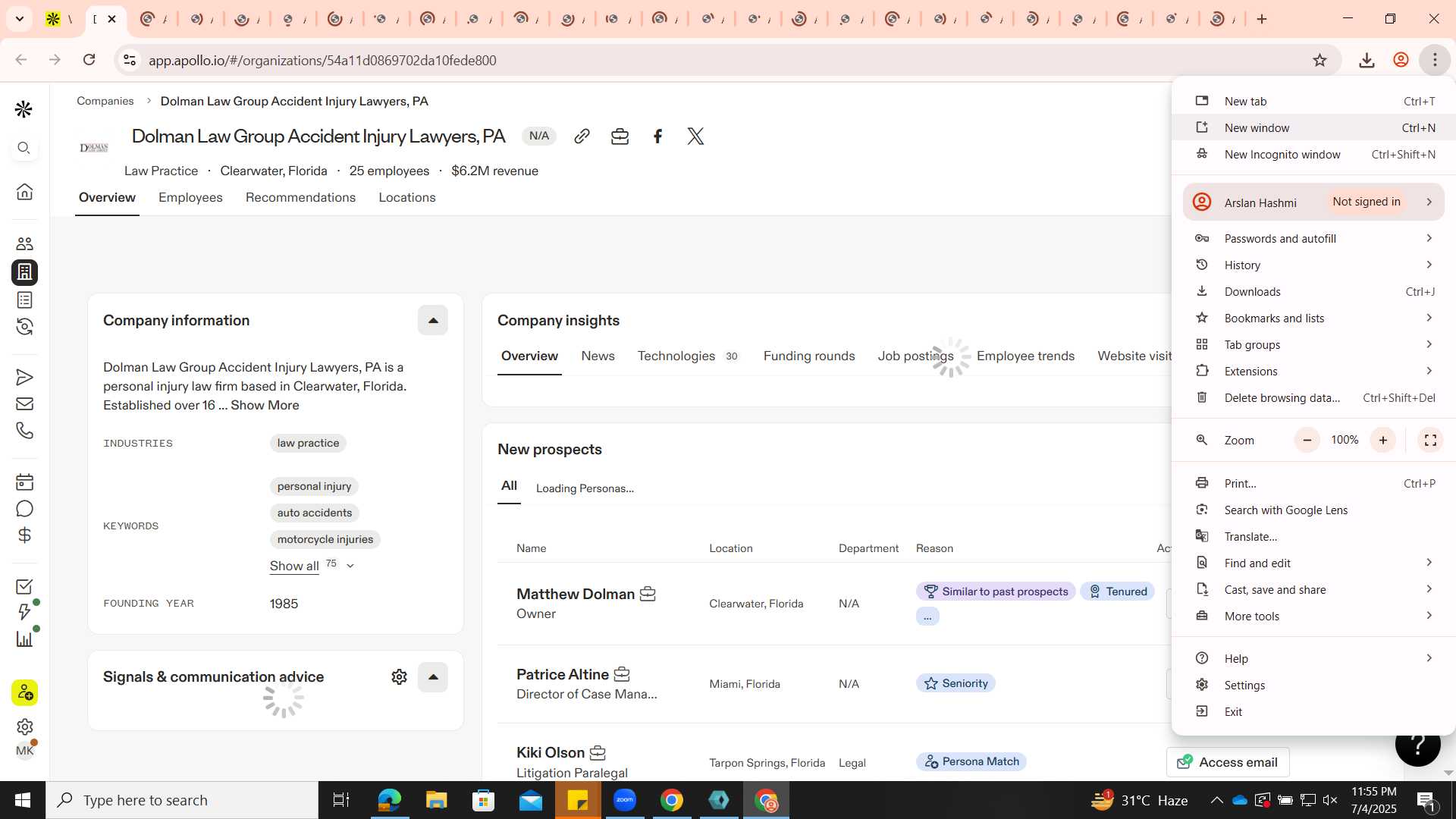1456x819 pixels.
Task: Switch to the Employees tab
Action: (190, 197)
